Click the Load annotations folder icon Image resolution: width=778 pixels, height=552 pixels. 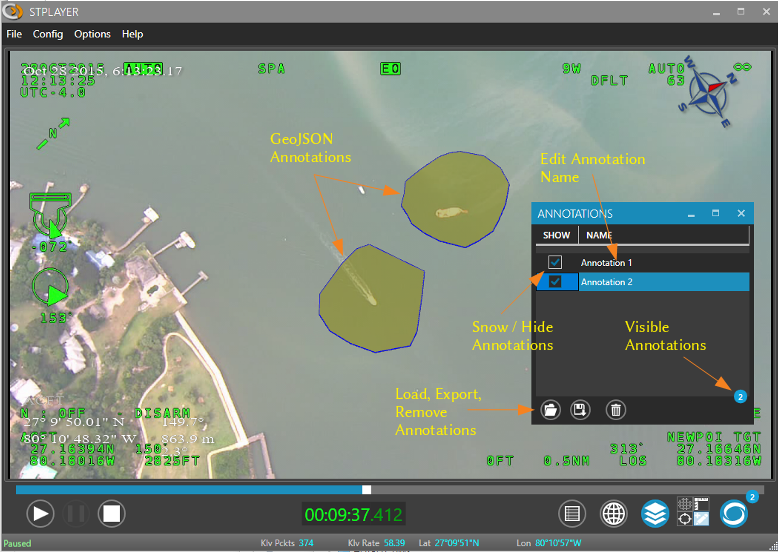[549, 409]
